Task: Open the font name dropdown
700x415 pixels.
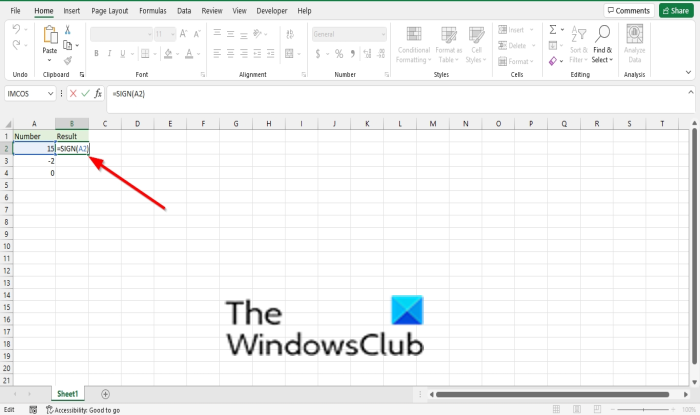Action: tap(150, 34)
